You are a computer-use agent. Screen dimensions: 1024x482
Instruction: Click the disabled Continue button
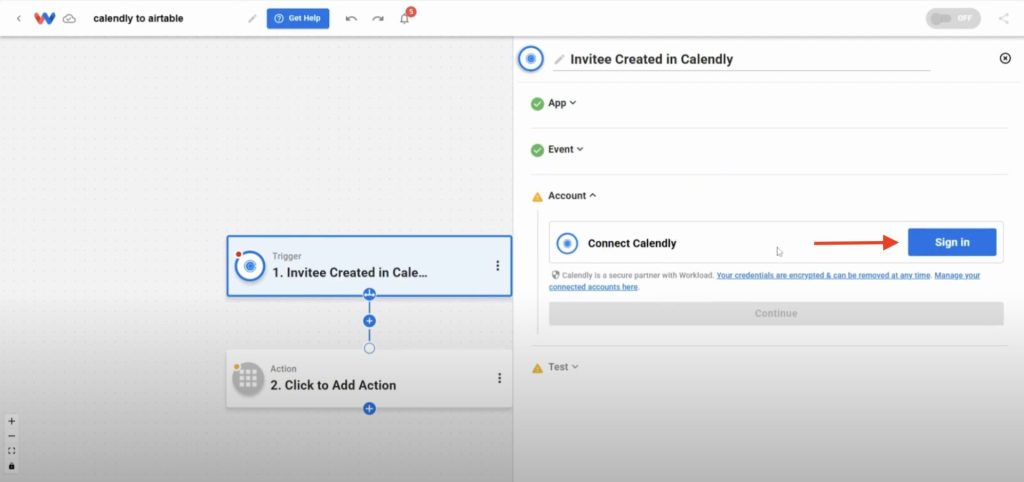point(776,313)
